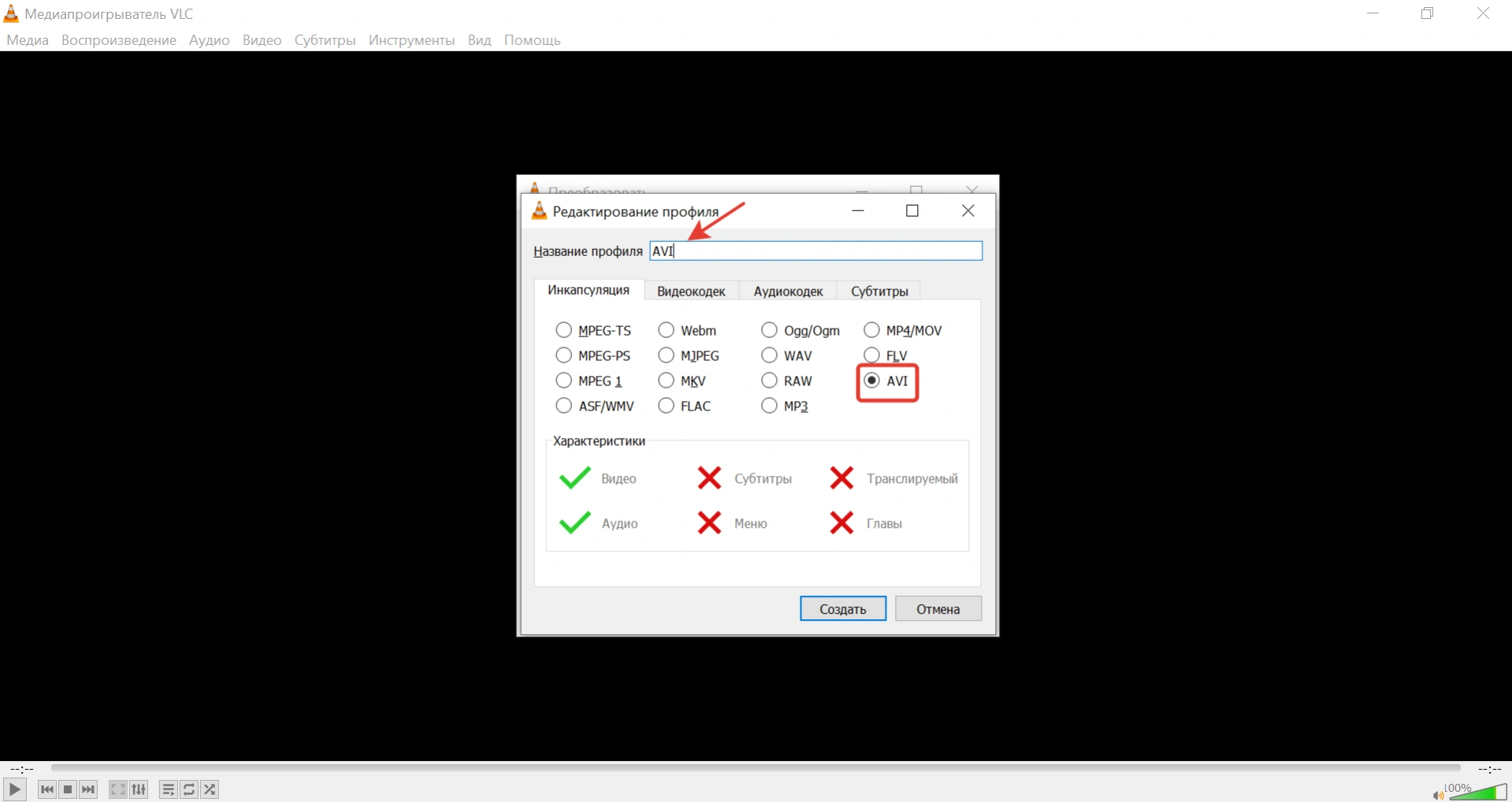Toggle fullscreen video mode
This screenshot has height=802, width=1512.
(x=117, y=789)
